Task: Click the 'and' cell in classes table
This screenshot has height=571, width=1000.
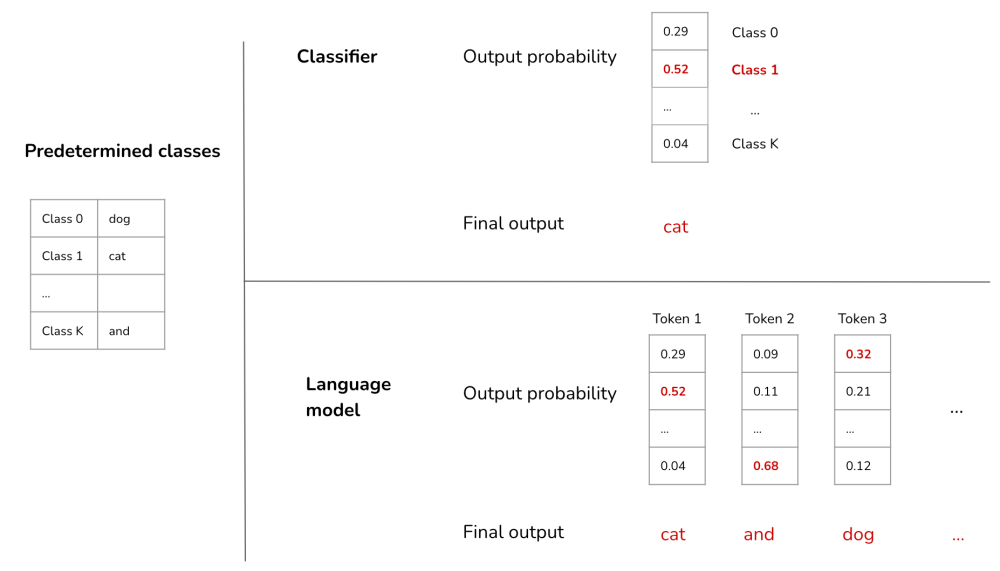Action: pyautogui.click(x=131, y=330)
